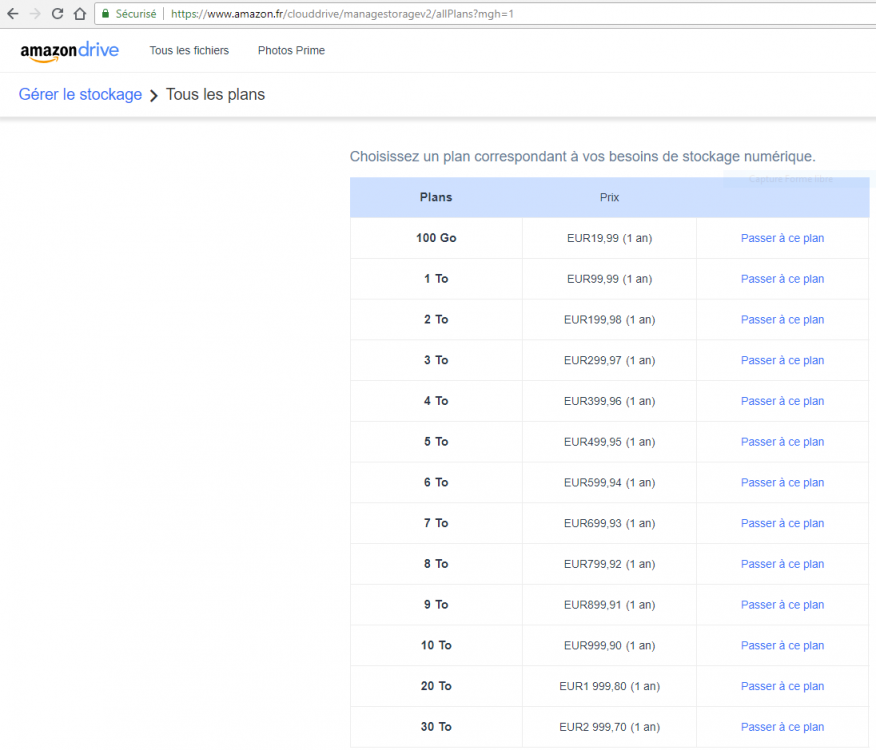Open Photos Prime menu
Screen dimensions: 876x750
pyautogui.click(x=291, y=50)
